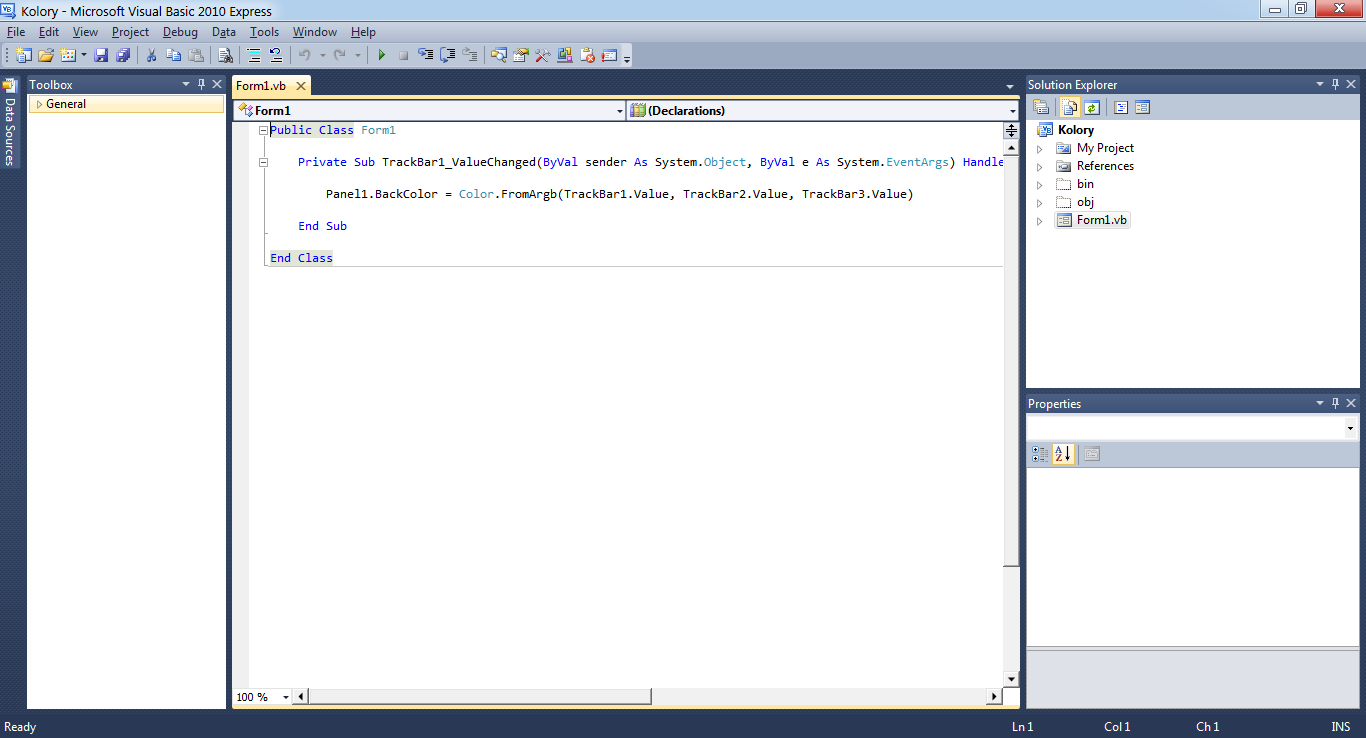Click Property Pages icon in Properties panel
This screenshot has height=738, width=1366.
pos(1092,454)
